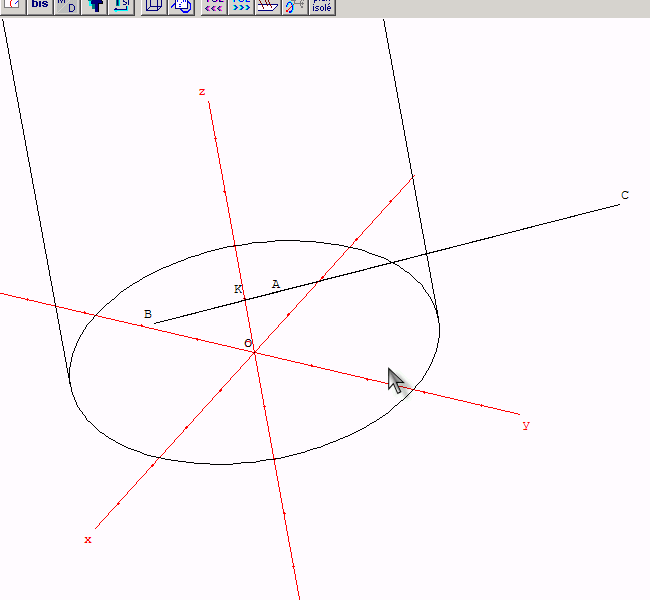
Task: Click the red and blue link icon
Action: coord(294,6)
